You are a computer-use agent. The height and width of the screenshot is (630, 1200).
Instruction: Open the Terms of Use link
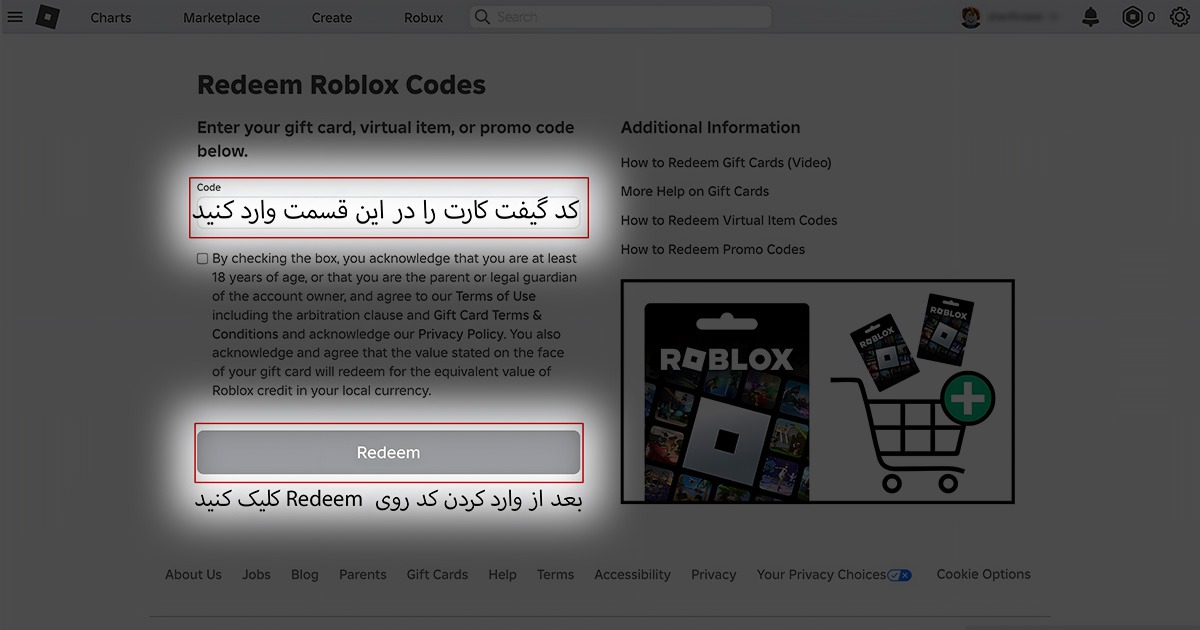(496, 296)
